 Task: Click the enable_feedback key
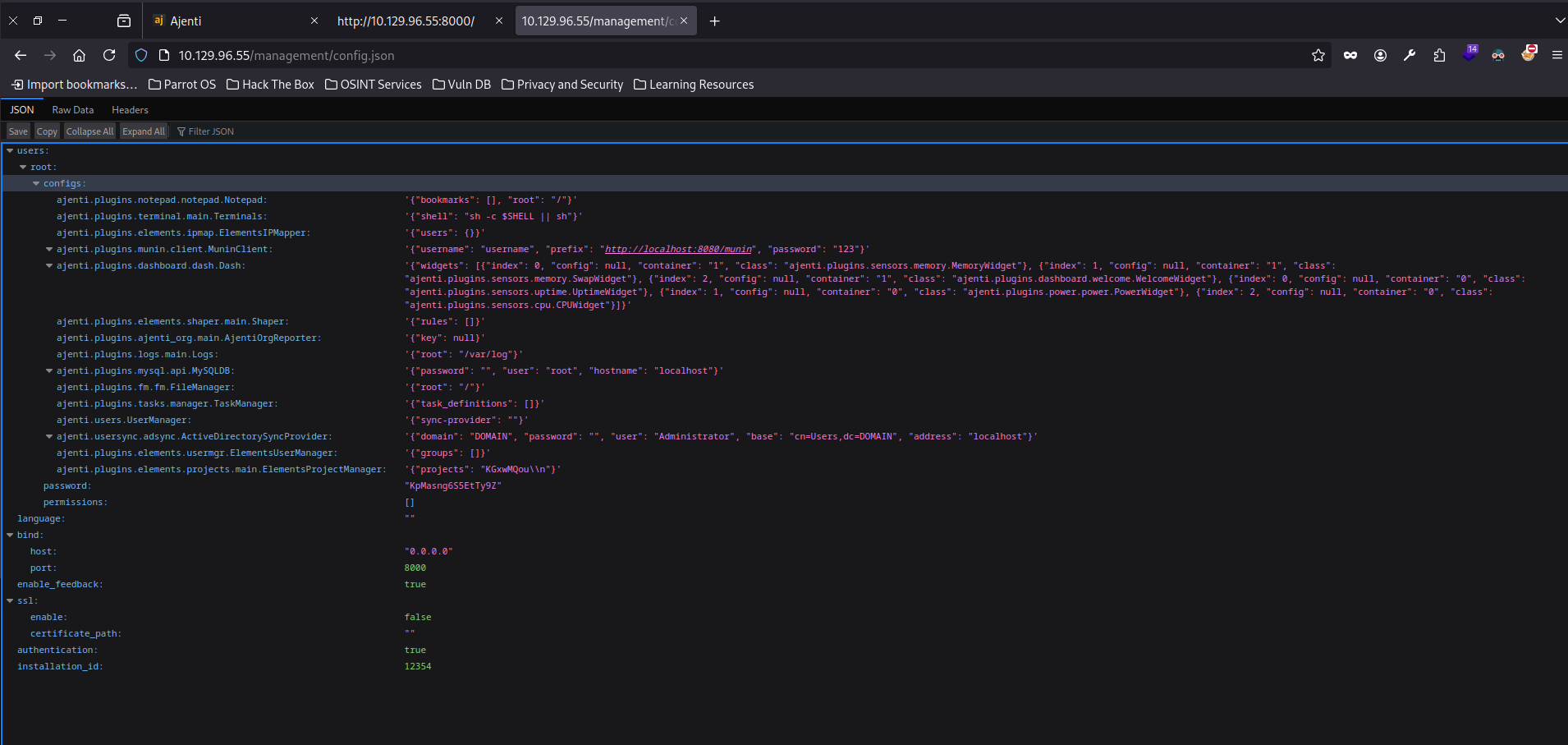point(60,585)
